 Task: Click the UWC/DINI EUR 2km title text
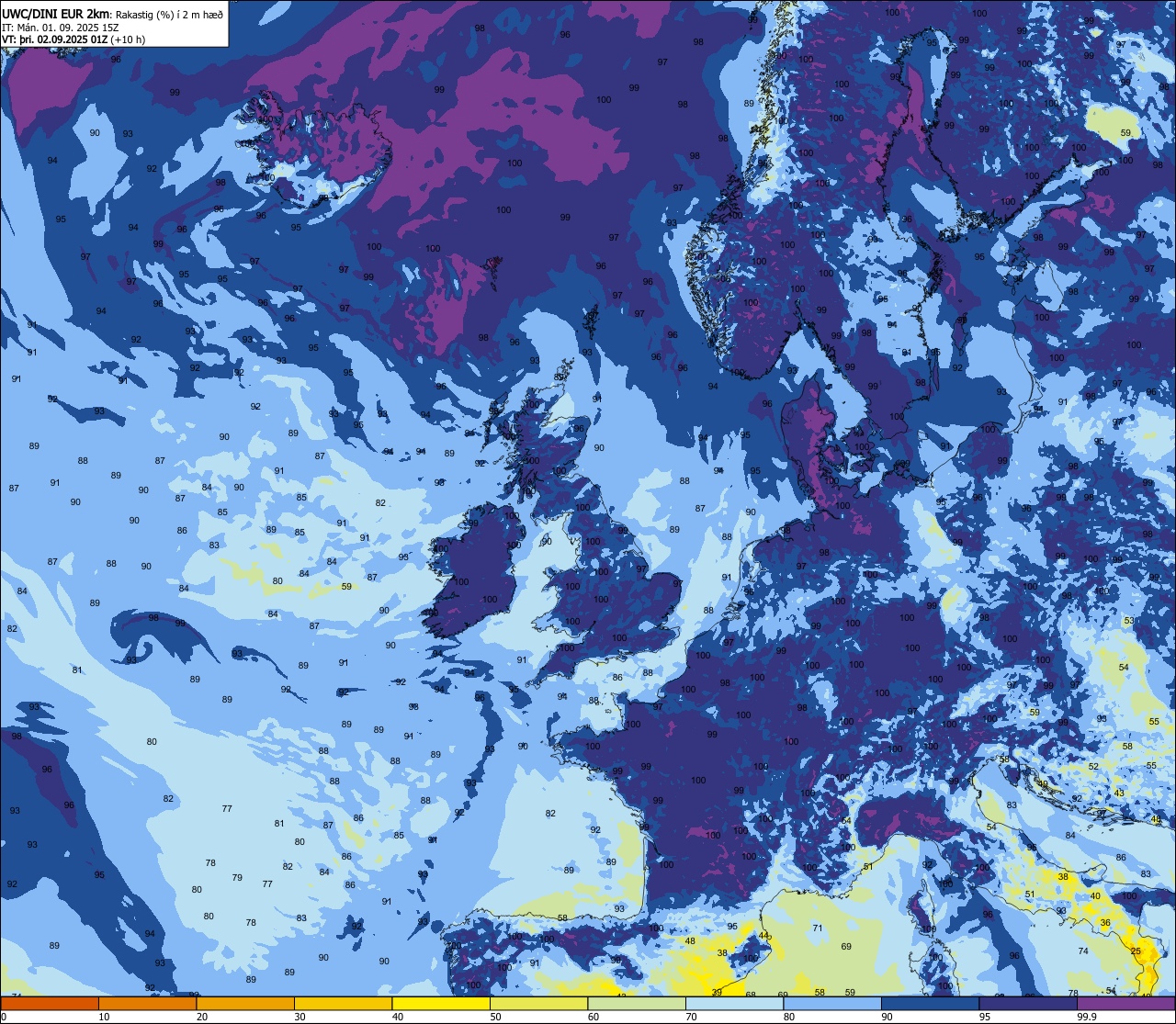[56, 13]
